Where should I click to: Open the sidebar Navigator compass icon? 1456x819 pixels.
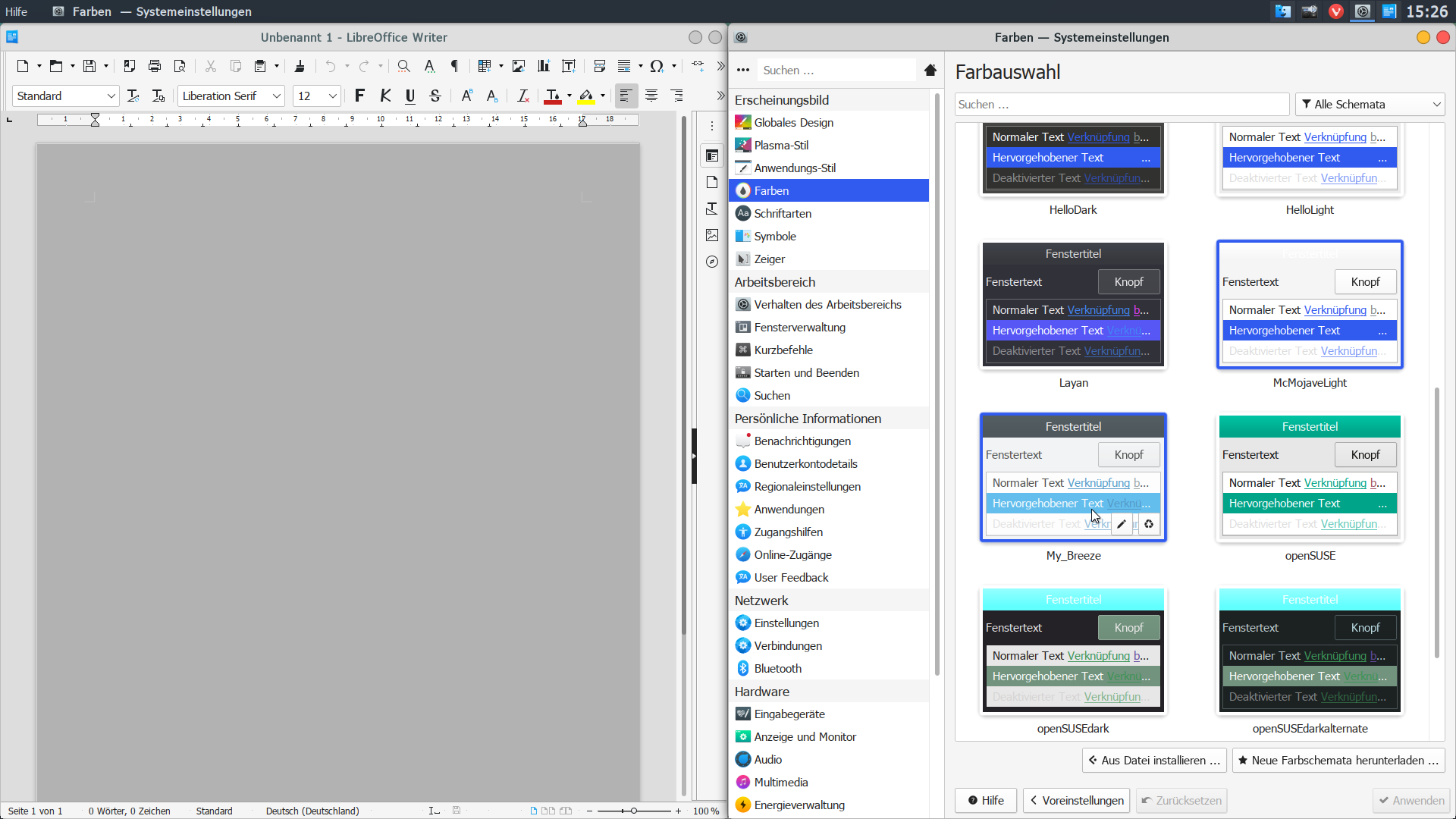pos(712,262)
